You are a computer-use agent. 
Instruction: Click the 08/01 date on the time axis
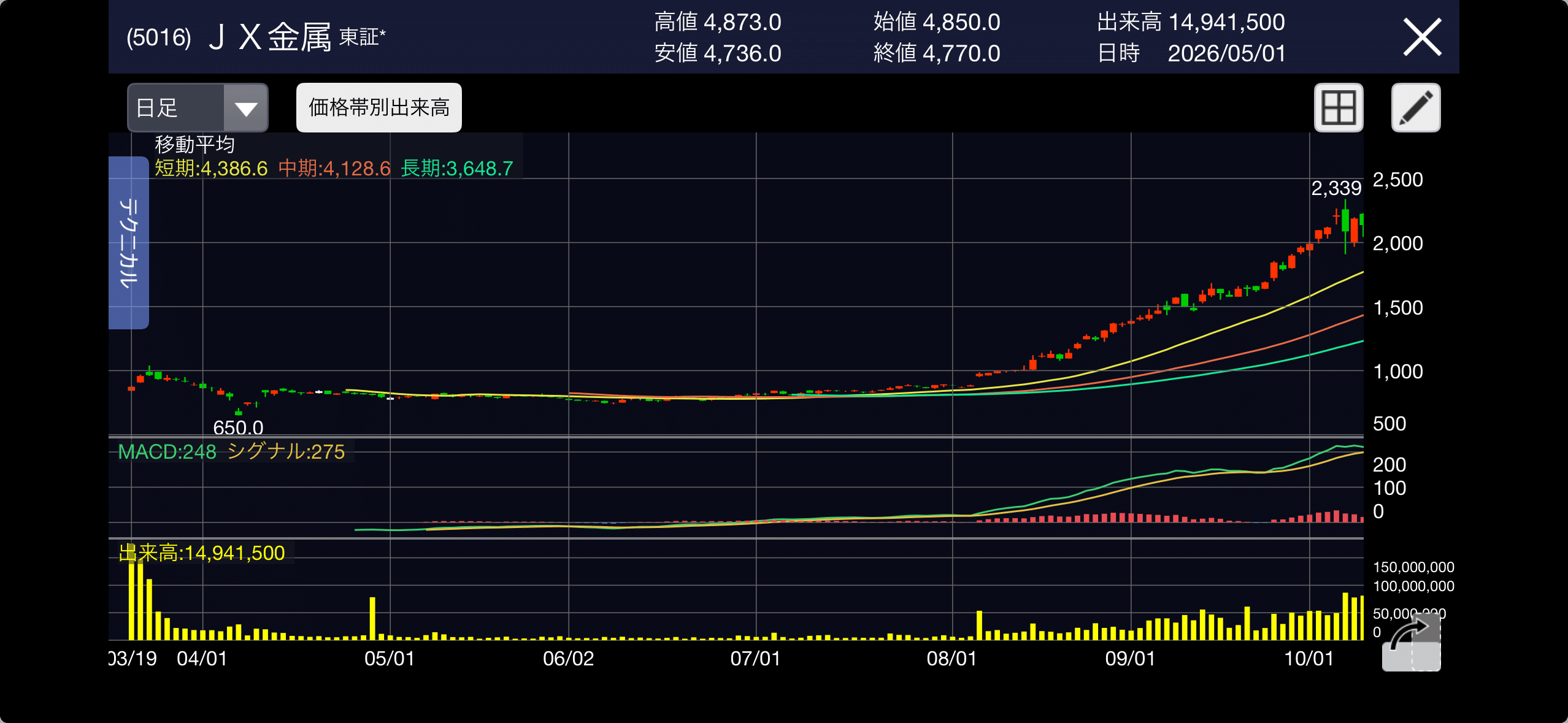click(952, 659)
